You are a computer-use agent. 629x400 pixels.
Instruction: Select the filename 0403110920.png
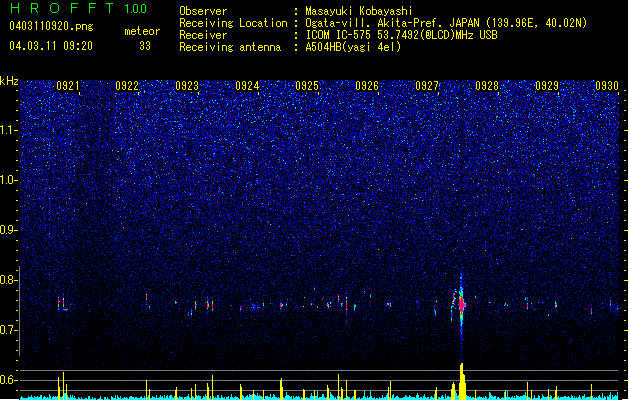(51, 26)
